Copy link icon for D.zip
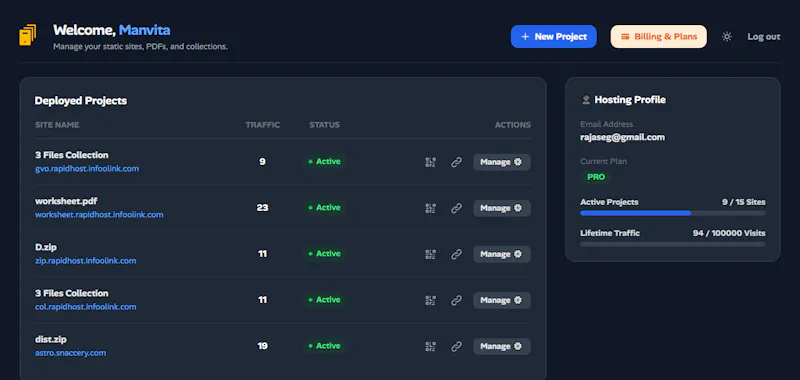 [x=457, y=254]
